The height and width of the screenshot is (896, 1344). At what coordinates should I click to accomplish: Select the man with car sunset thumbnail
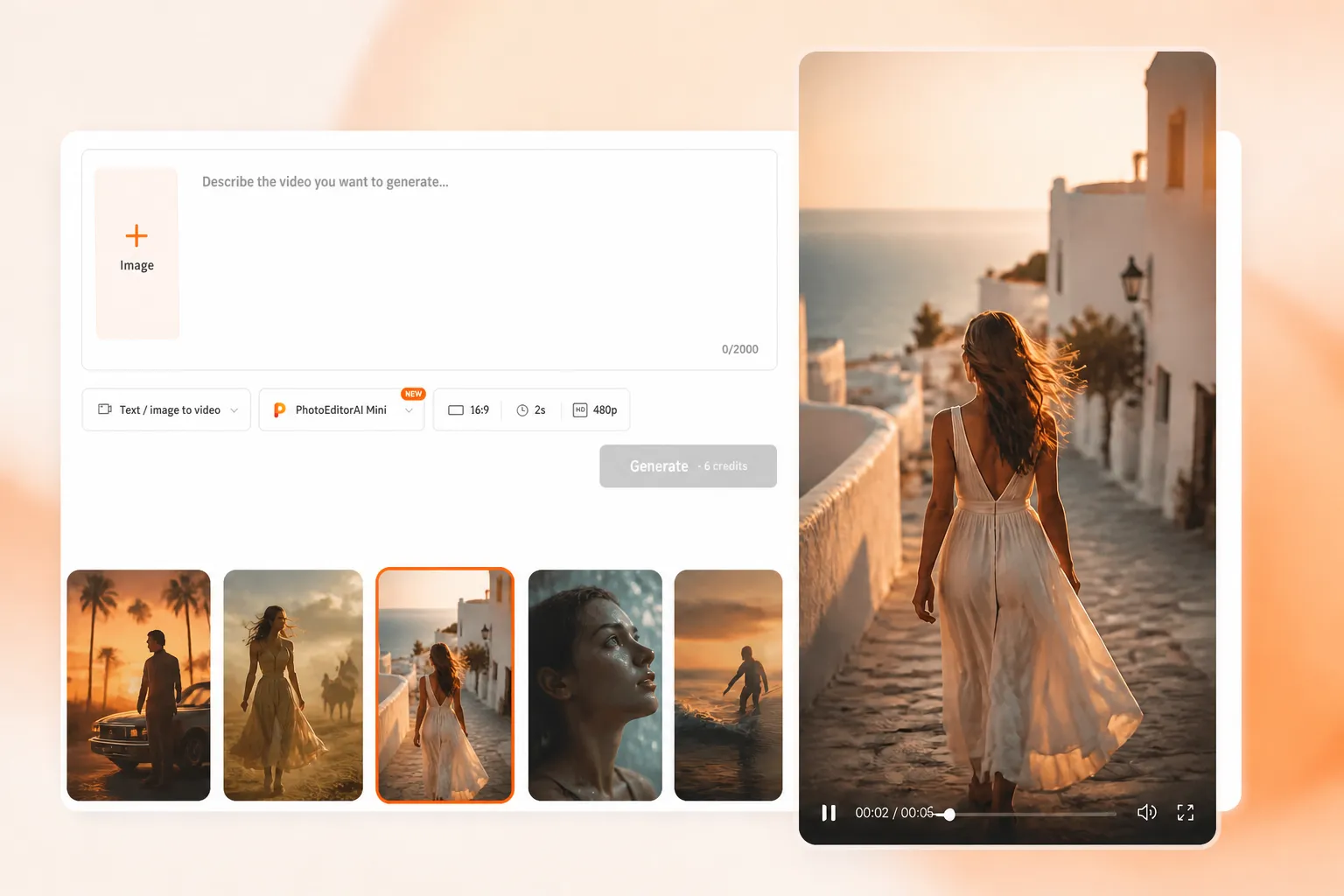[138, 685]
